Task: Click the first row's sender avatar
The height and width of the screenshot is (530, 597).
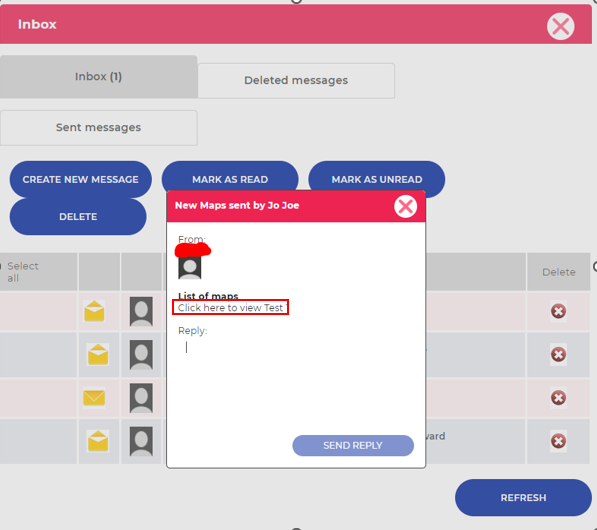Action: (141, 311)
